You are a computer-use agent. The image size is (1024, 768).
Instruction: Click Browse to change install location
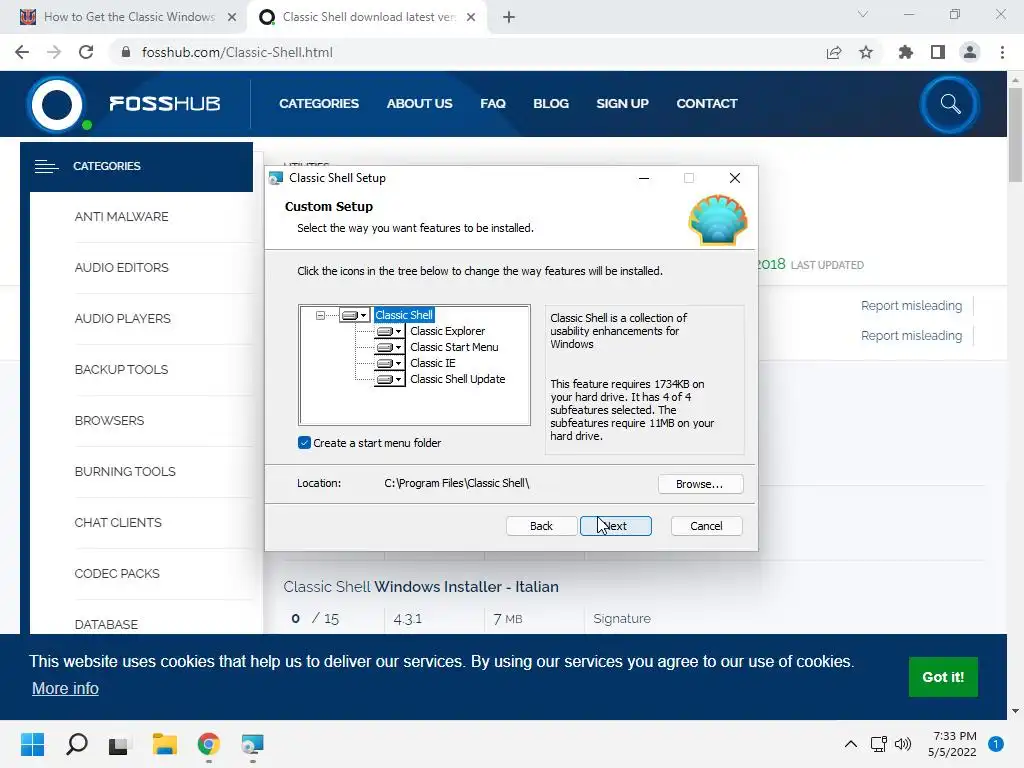(x=700, y=484)
